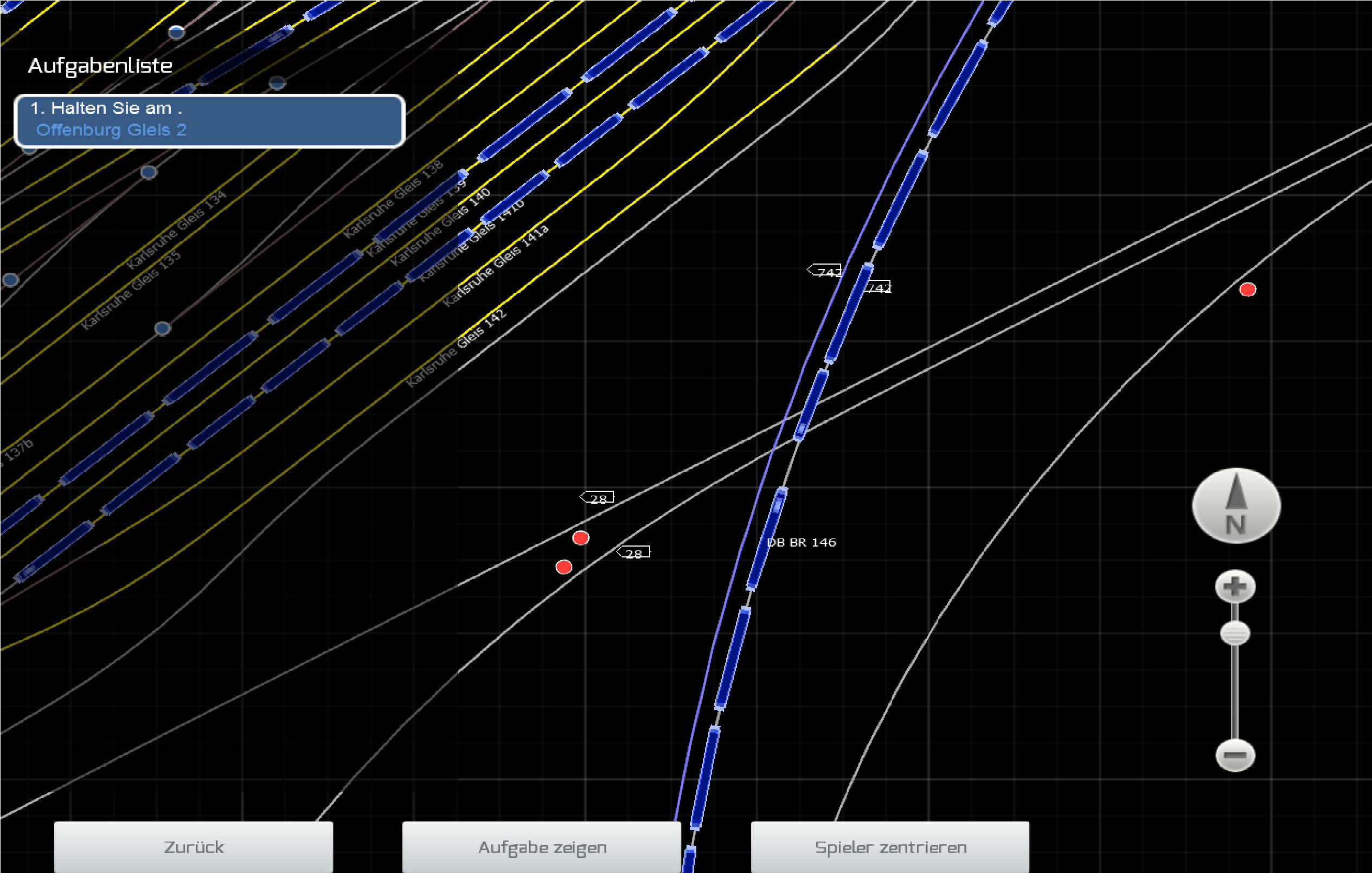Viewport: 1372px width, 873px height.
Task: Zoom in with the plus button
Action: [x=1235, y=586]
